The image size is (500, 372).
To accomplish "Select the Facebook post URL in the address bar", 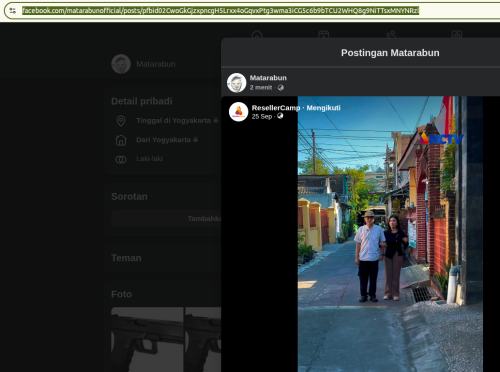I will coord(220,11).
